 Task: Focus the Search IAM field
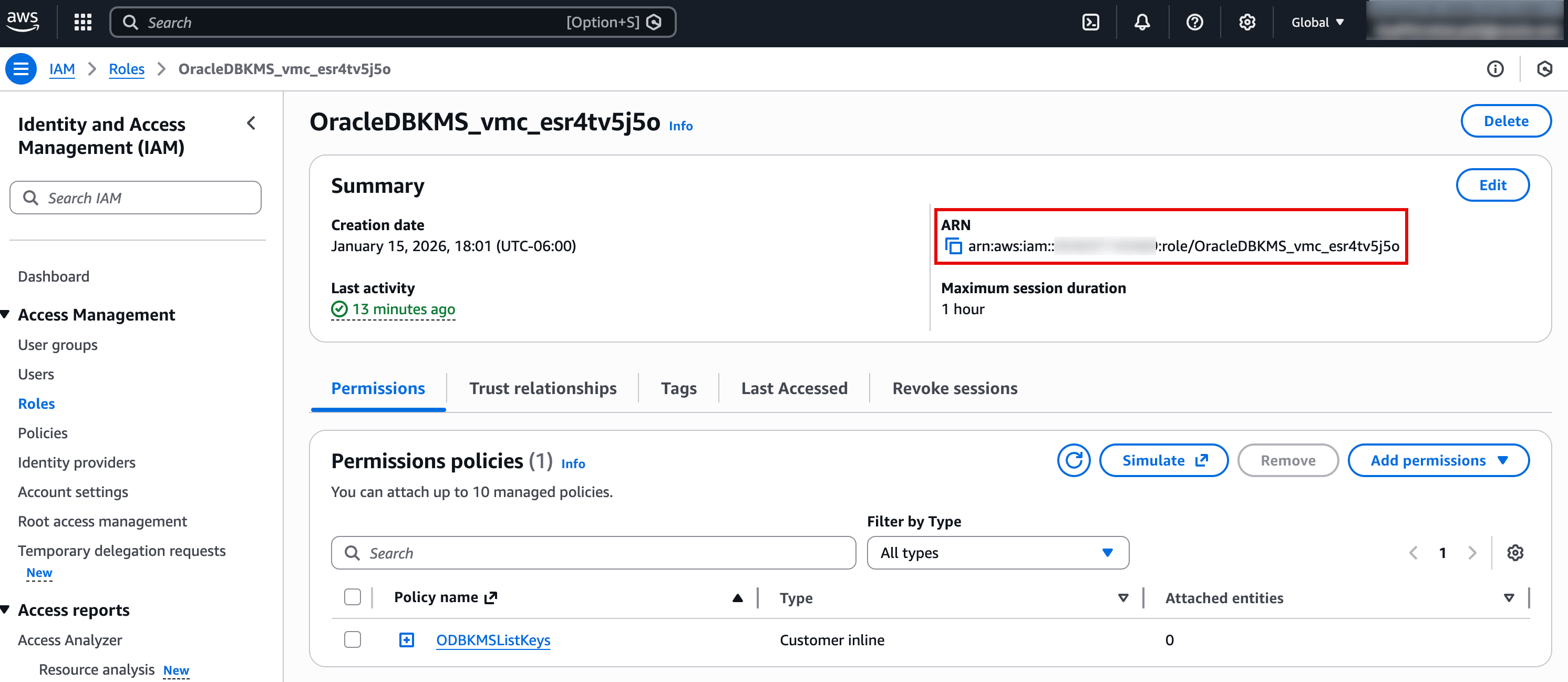pos(135,198)
